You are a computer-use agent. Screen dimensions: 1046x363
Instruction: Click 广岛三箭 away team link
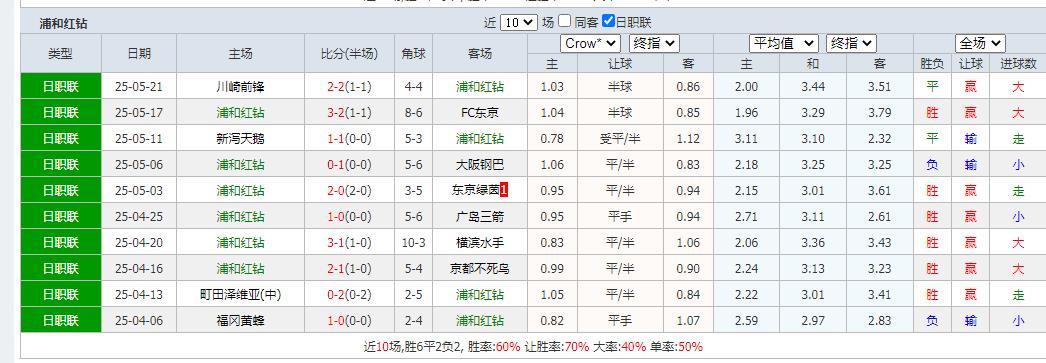point(480,217)
